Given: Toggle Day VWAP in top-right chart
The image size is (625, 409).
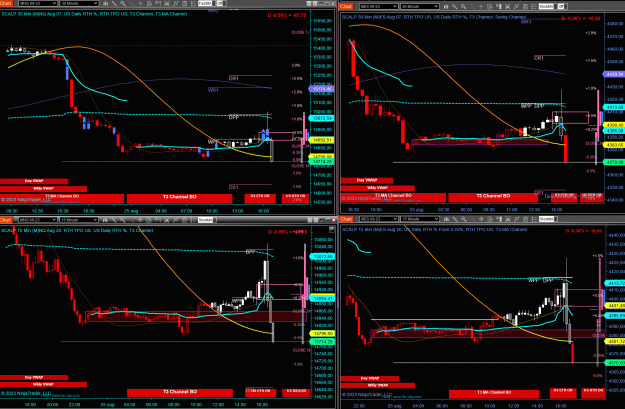Looking at the screenshot, I should 367,180.
